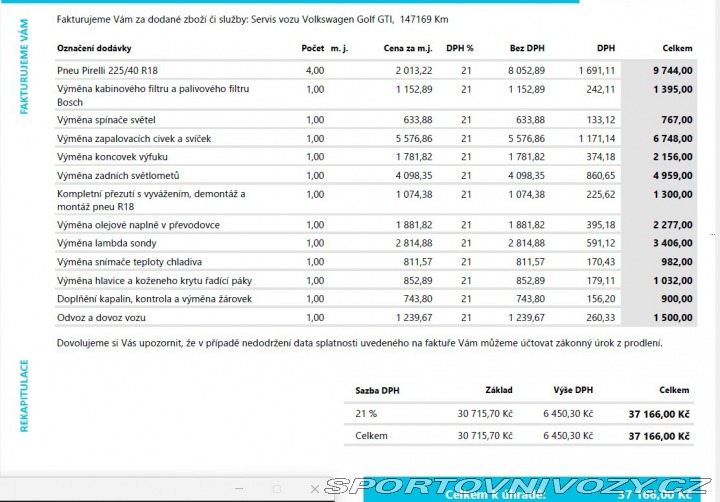The height and width of the screenshot is (502, 720).
Task: Click the 'Sazba DPH' recap header
Action: 377,391
